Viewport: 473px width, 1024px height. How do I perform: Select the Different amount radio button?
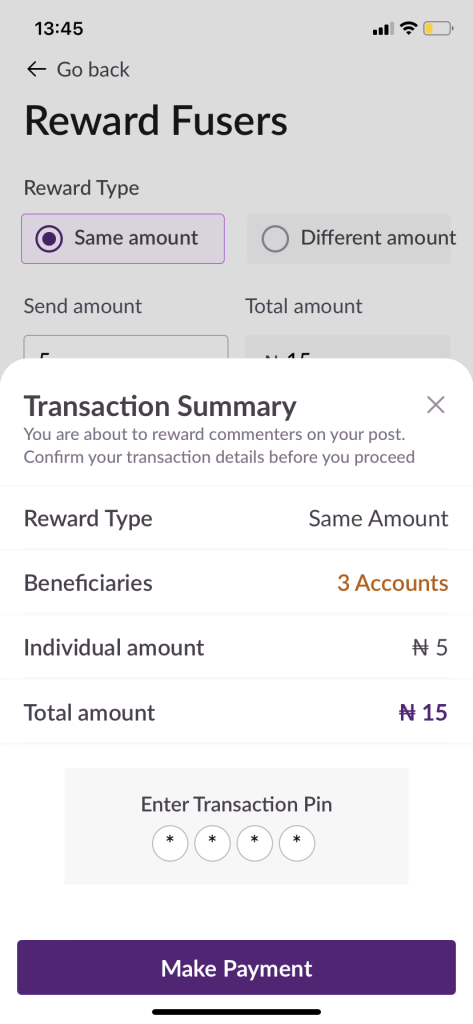tap(275, 238)
